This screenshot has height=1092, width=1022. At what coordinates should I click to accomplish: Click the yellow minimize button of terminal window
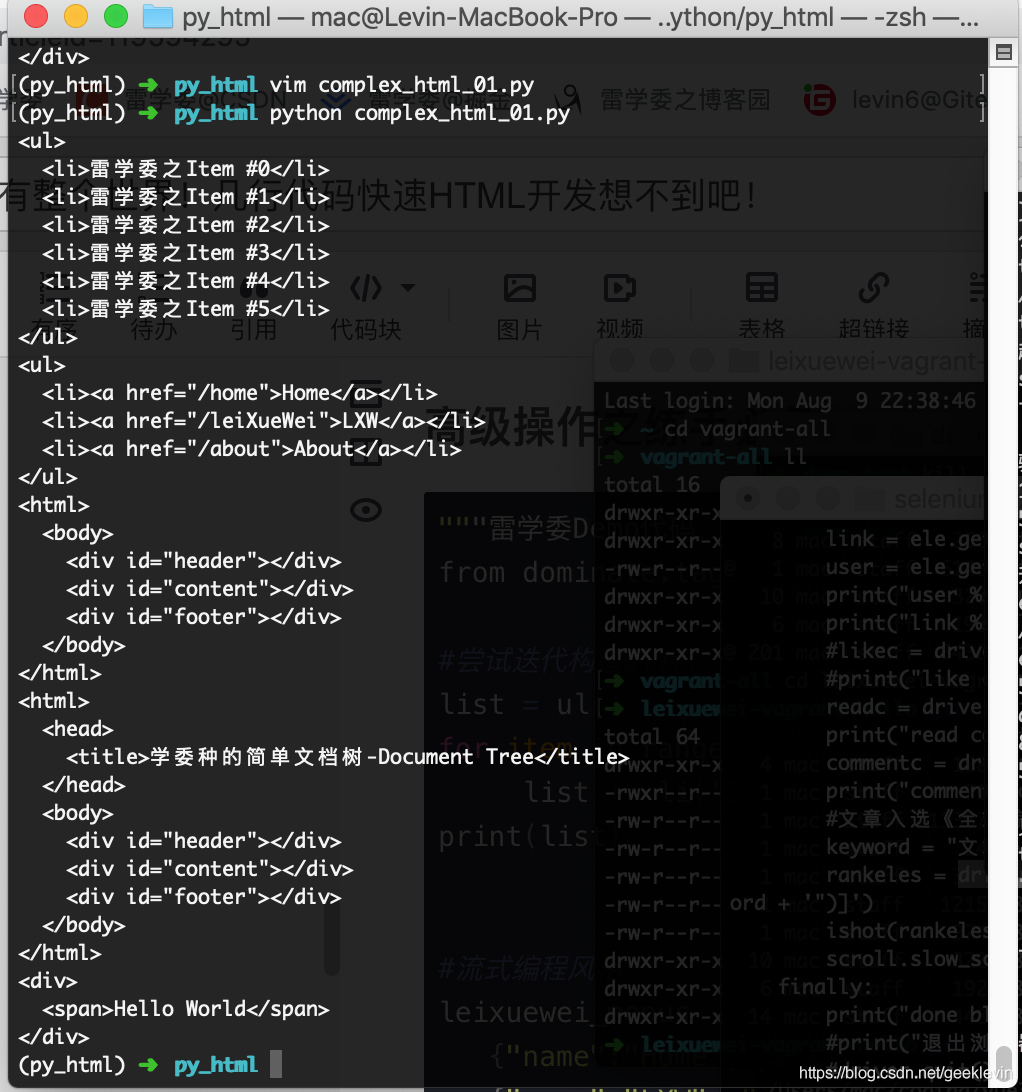tap(76, 15)
